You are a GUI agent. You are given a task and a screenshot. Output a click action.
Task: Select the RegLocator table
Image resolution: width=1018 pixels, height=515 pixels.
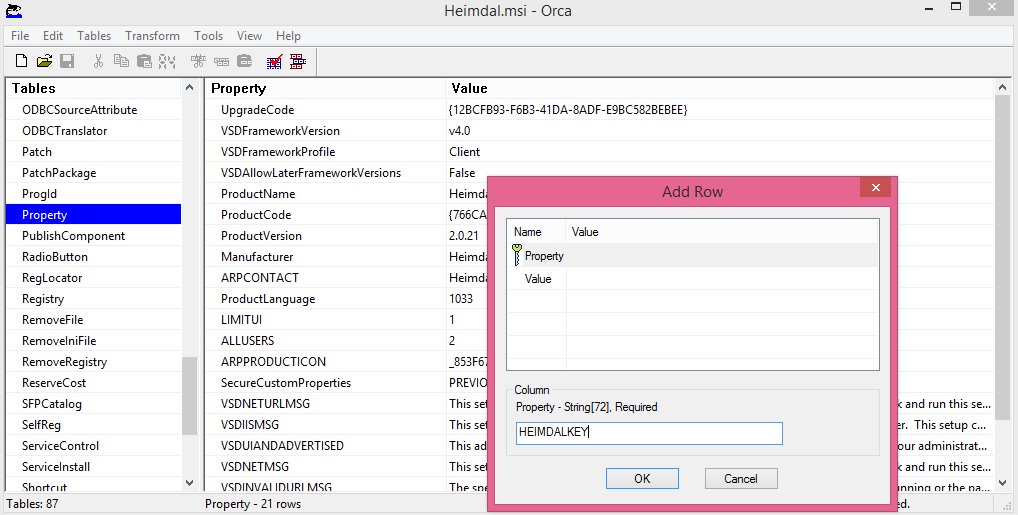[x=93, y=277]
